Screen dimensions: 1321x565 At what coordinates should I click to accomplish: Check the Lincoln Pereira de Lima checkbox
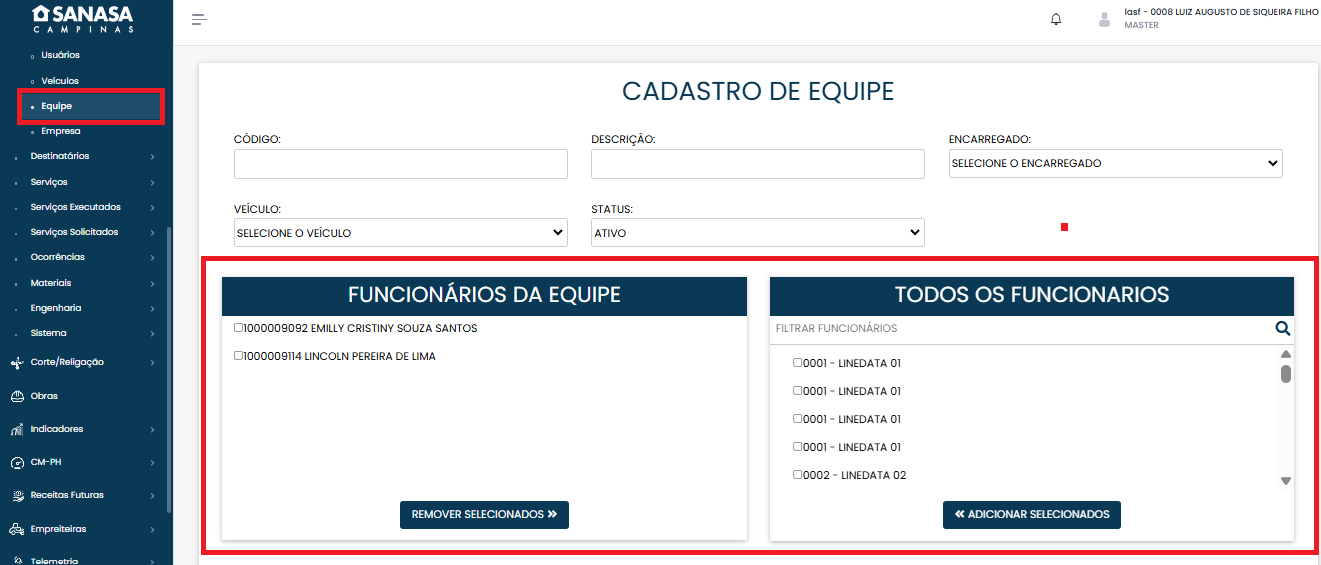tap(239, 356)
